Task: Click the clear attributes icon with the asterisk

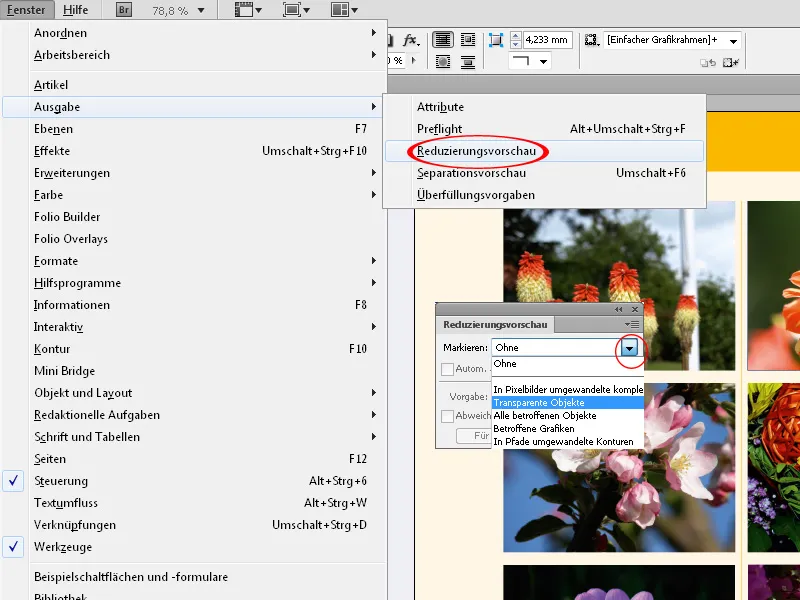Action: [x=731, y=63]
